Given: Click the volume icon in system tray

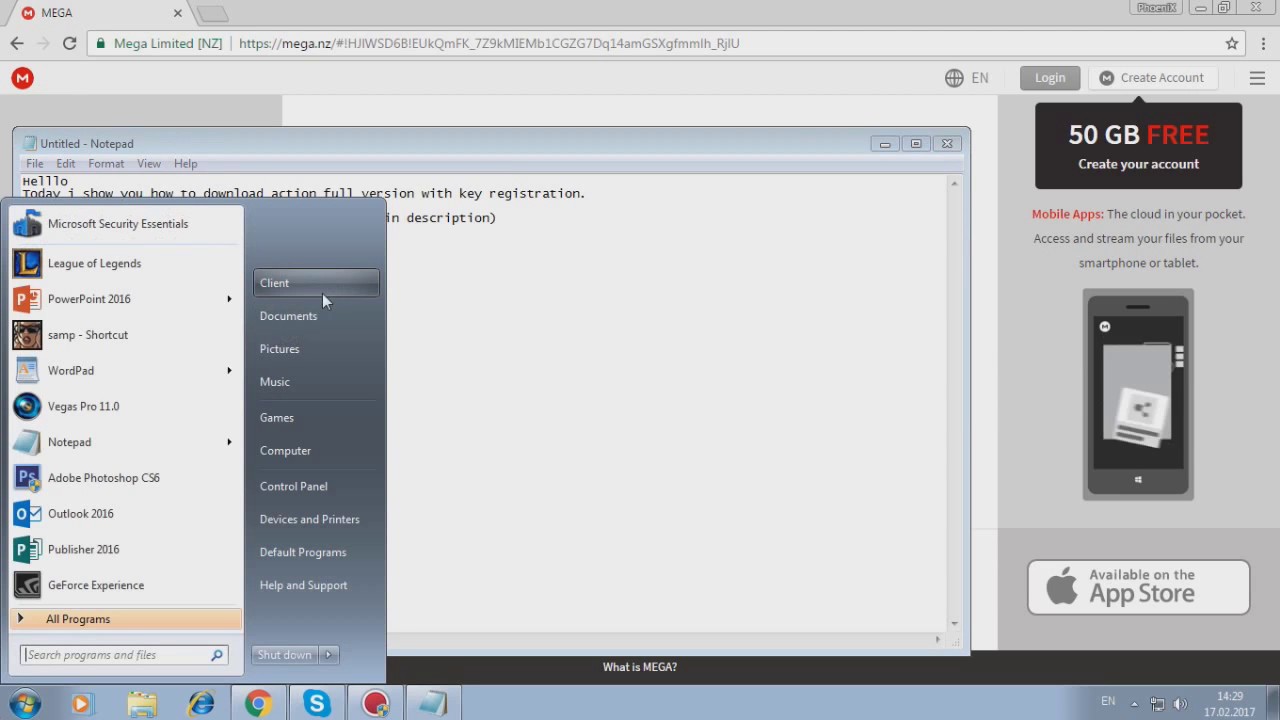Looking at the screenshot, I should point(1180,704).
